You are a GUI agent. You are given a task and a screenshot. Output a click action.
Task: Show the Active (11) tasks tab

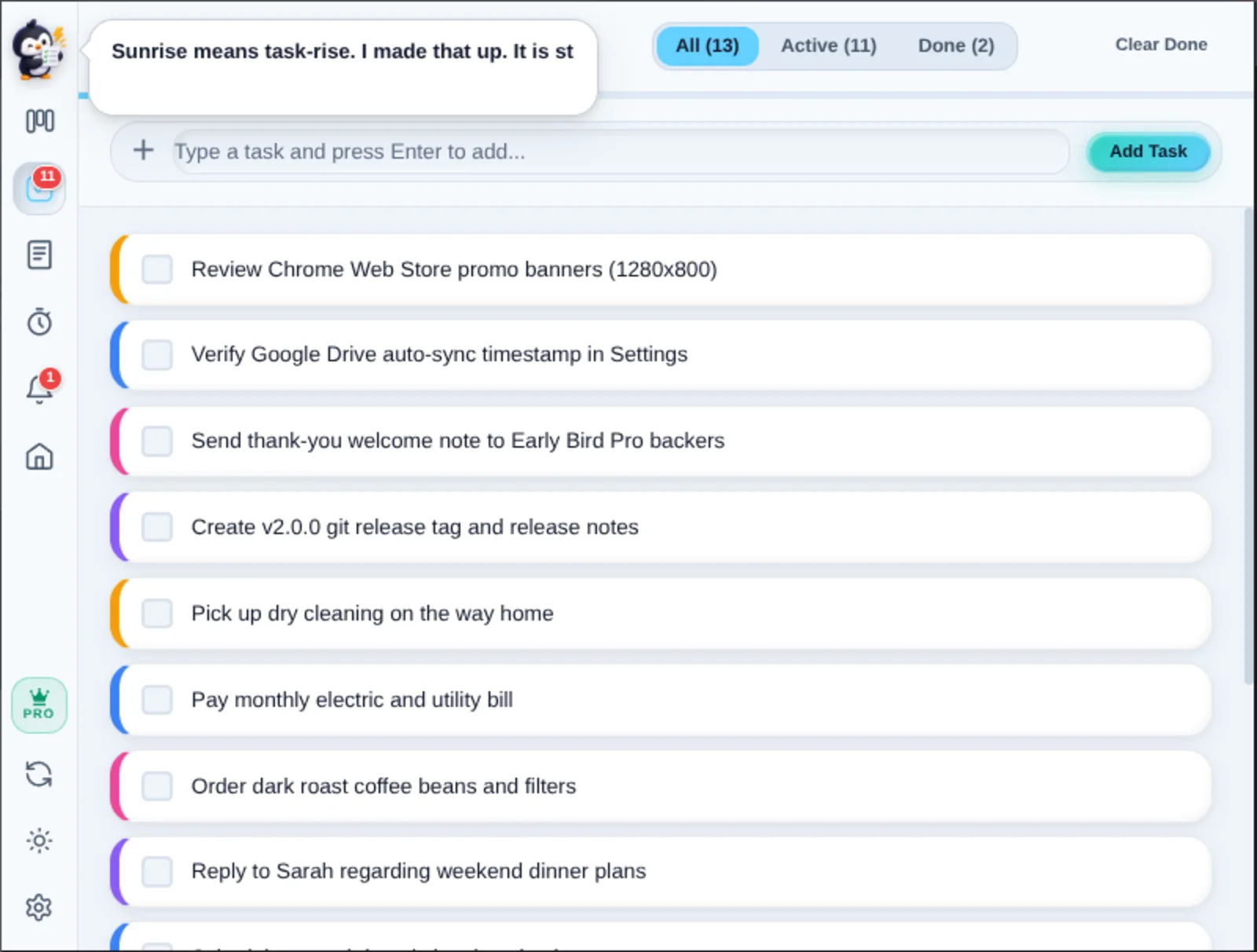click(x=828, y=46)
